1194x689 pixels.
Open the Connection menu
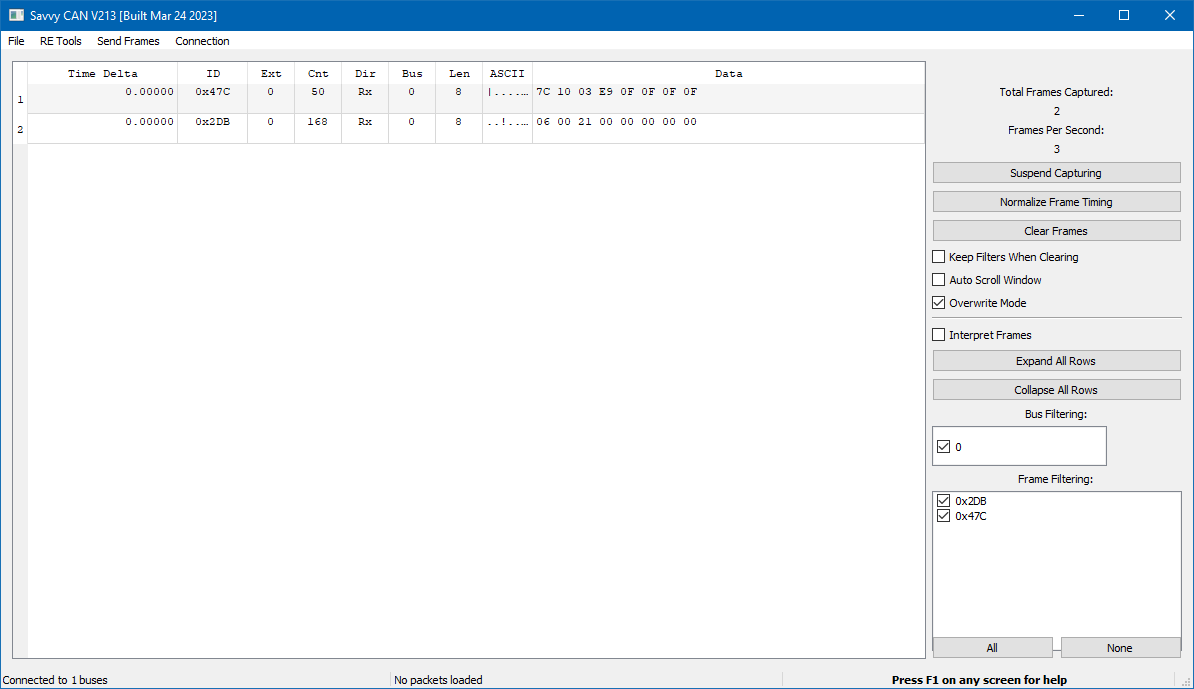(x=202, y=41)
